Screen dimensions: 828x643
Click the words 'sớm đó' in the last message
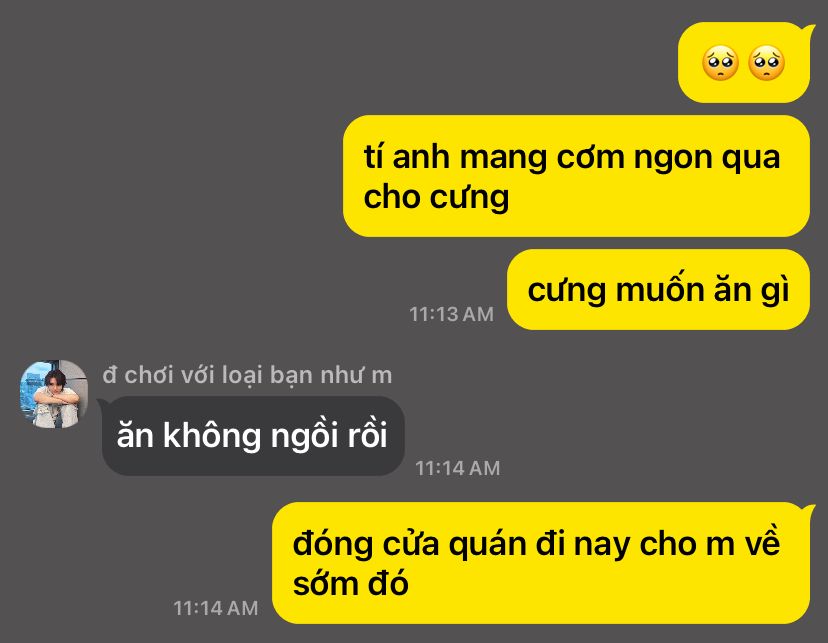[x=351, y=584]
